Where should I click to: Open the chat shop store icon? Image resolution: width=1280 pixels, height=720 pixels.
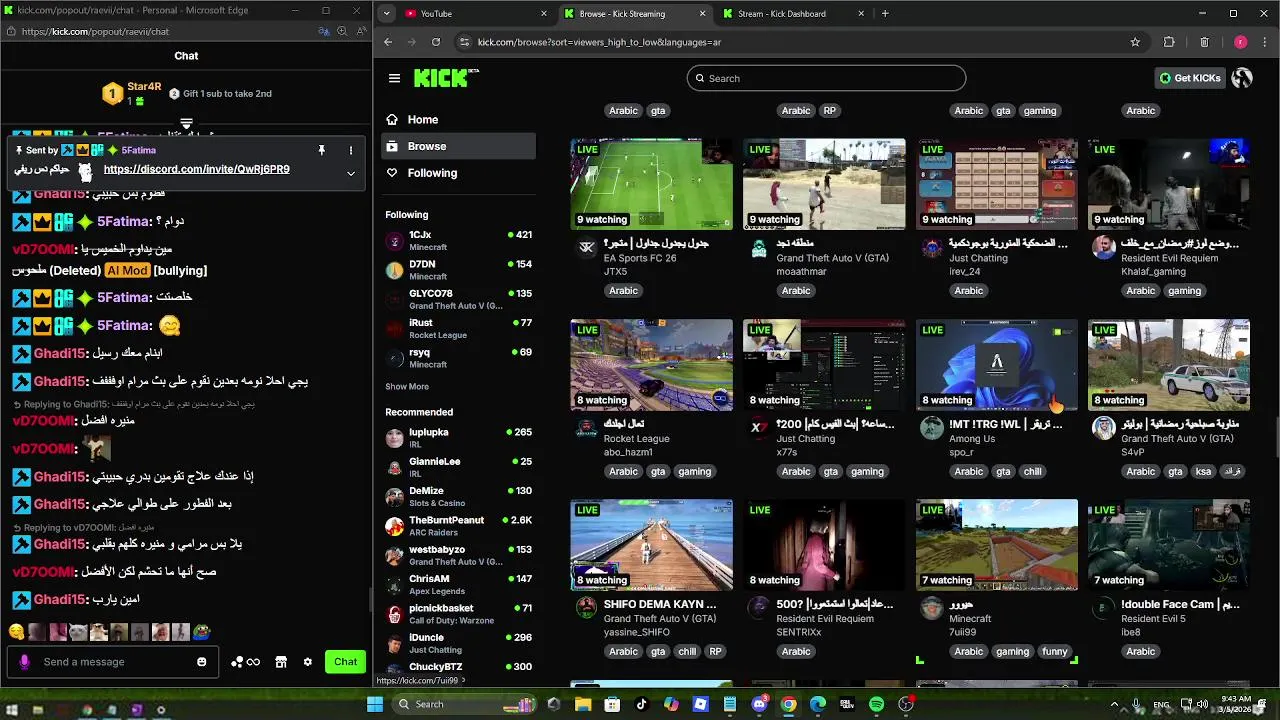pos(281,662)
